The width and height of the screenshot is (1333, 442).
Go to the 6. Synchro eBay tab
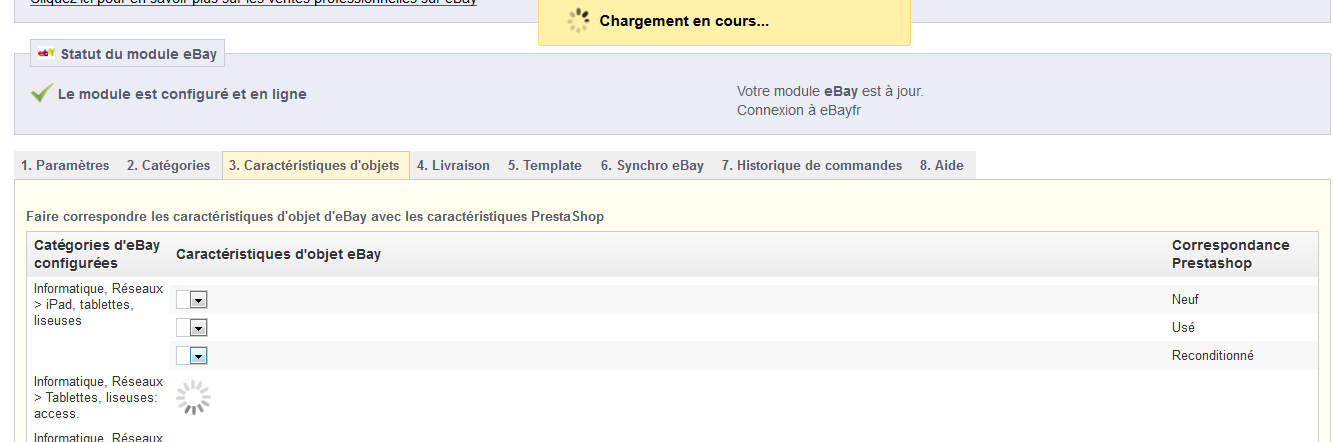(652, 166)
